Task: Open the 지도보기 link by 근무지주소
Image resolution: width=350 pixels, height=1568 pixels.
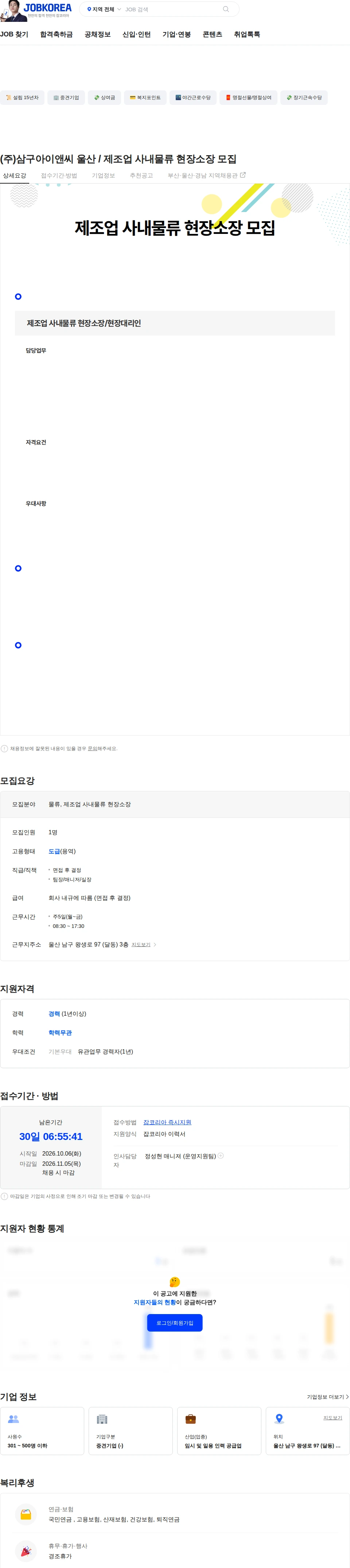Action: [141, 945]
